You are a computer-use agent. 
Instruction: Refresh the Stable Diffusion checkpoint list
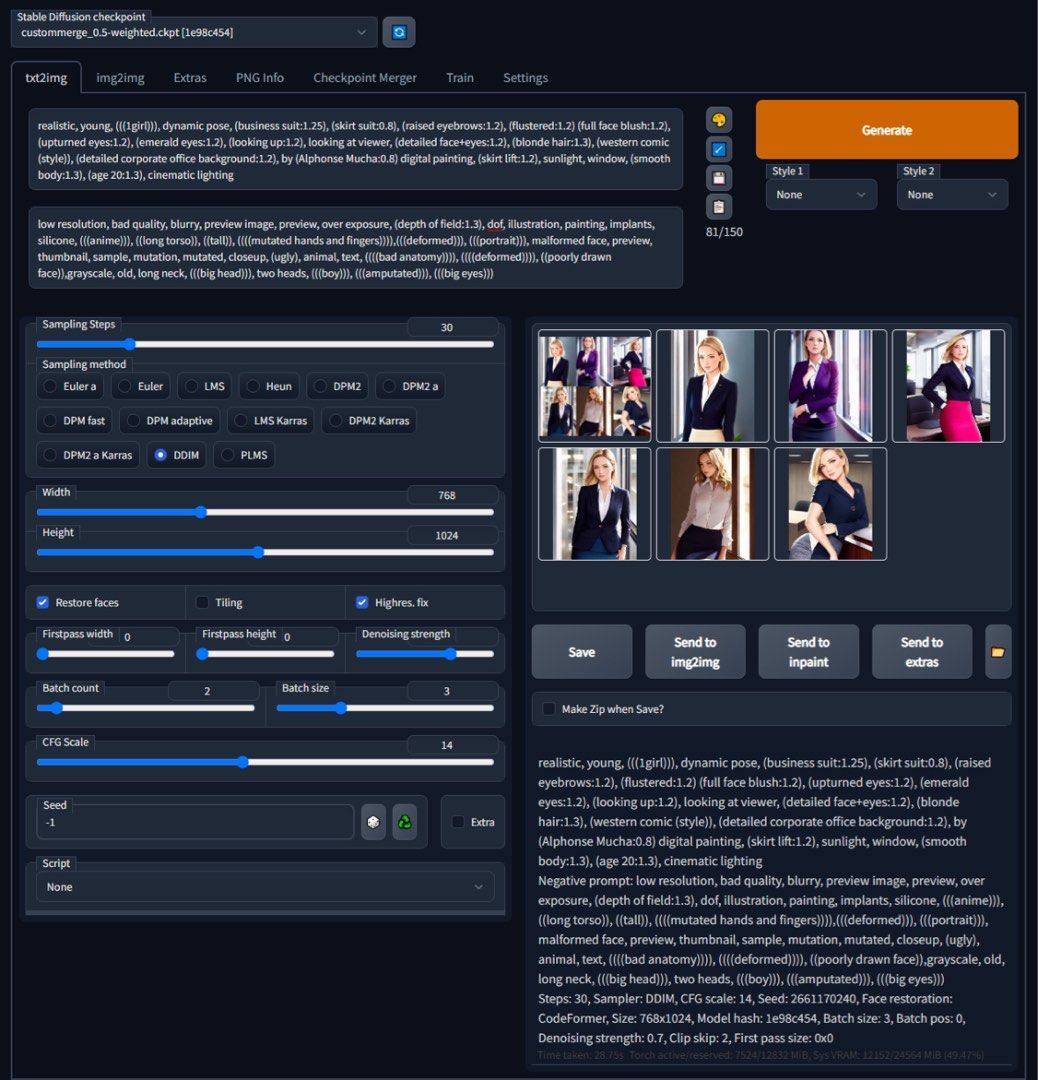point(399,32)
